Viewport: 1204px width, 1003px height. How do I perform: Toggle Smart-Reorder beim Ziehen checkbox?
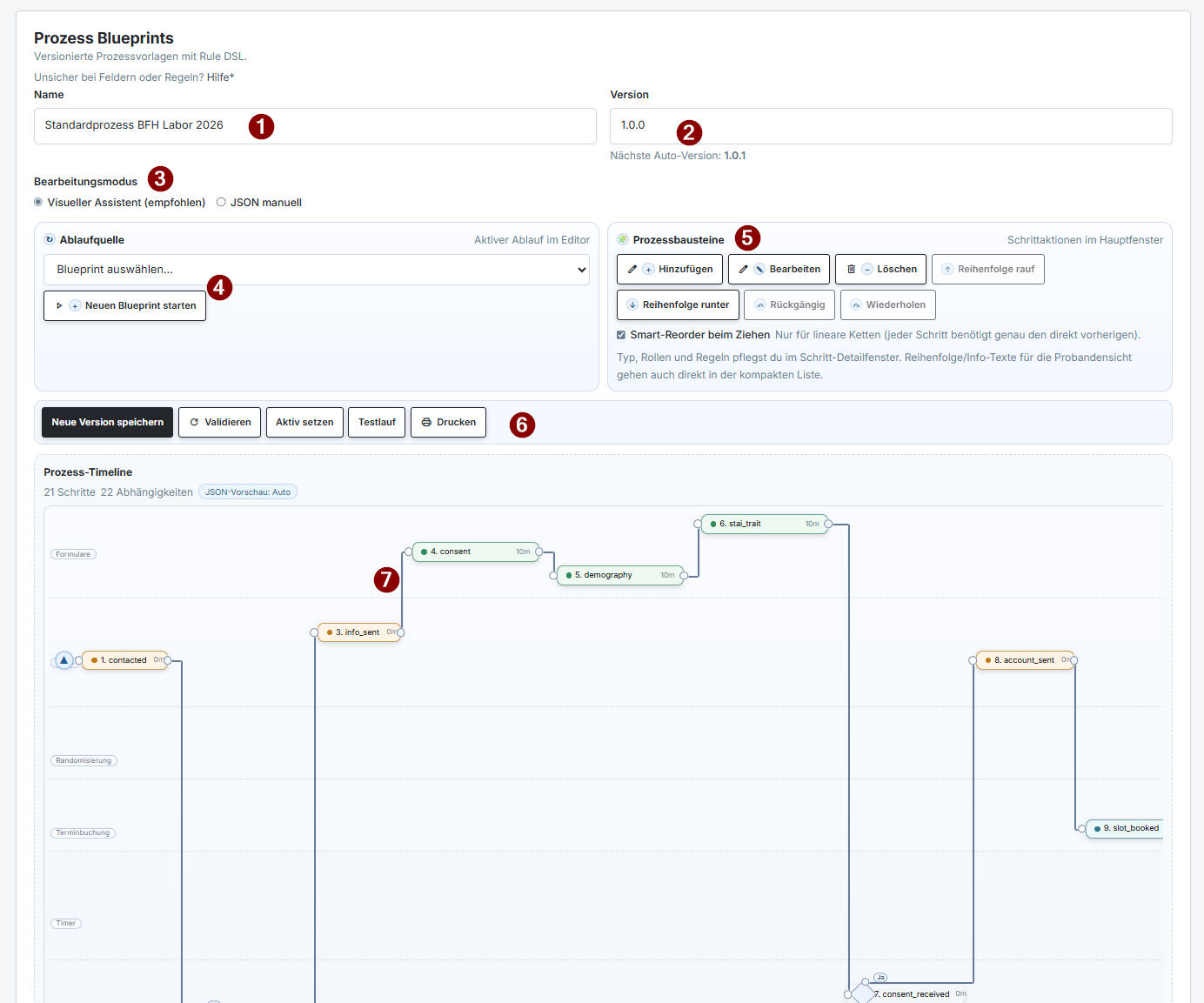click(621, 335)
